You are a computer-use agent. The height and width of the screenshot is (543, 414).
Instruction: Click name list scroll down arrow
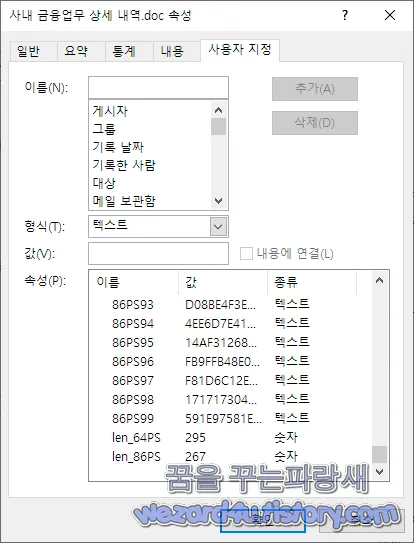click(219, 201)
